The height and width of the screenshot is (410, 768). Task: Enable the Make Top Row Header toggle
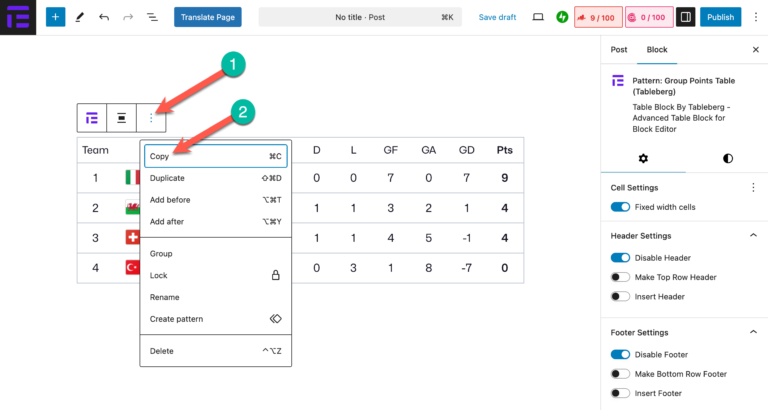620,277
